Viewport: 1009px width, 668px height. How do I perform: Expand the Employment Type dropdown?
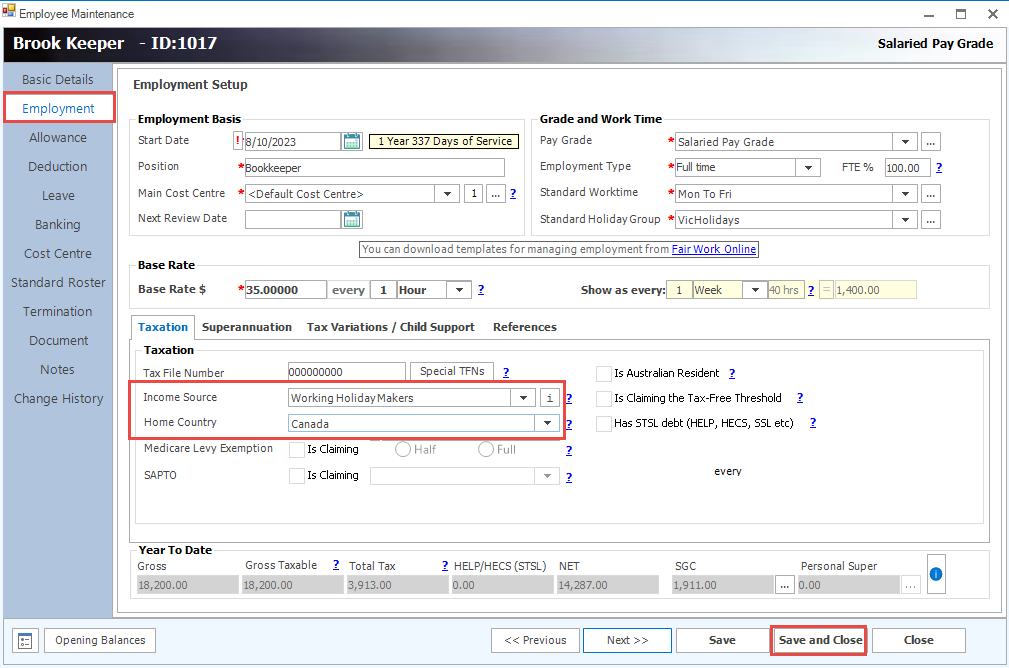tap(808, 167)
